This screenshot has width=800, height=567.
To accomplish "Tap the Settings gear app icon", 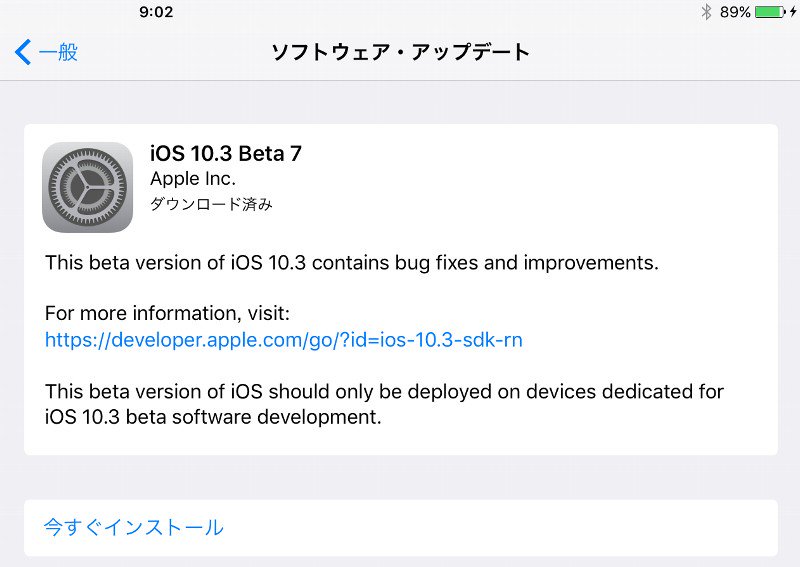I will (x=88, y=187).
